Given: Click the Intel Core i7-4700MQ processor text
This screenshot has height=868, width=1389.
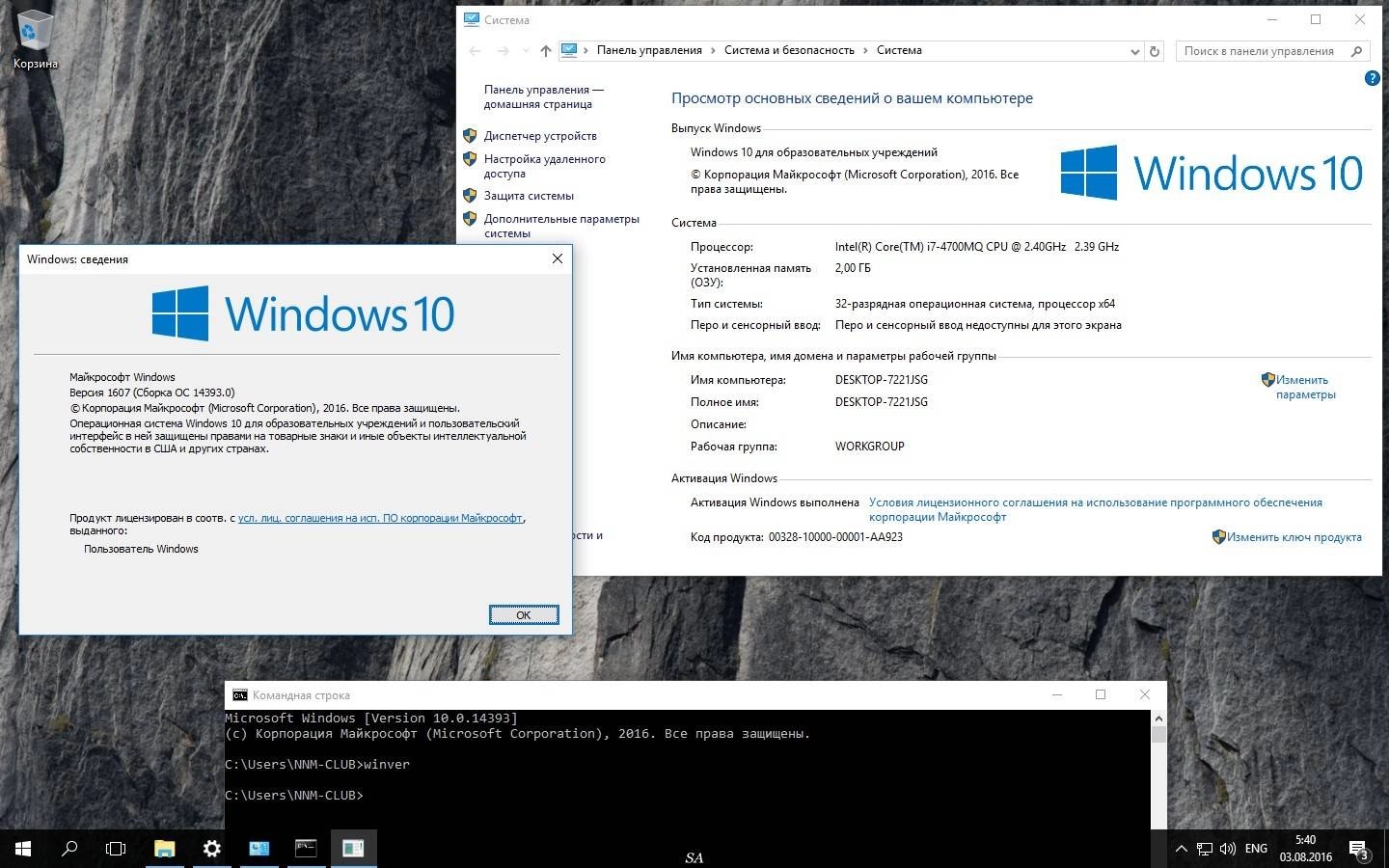Looking at the screenshot, I should pyautogui.click(x=976, y=247).
